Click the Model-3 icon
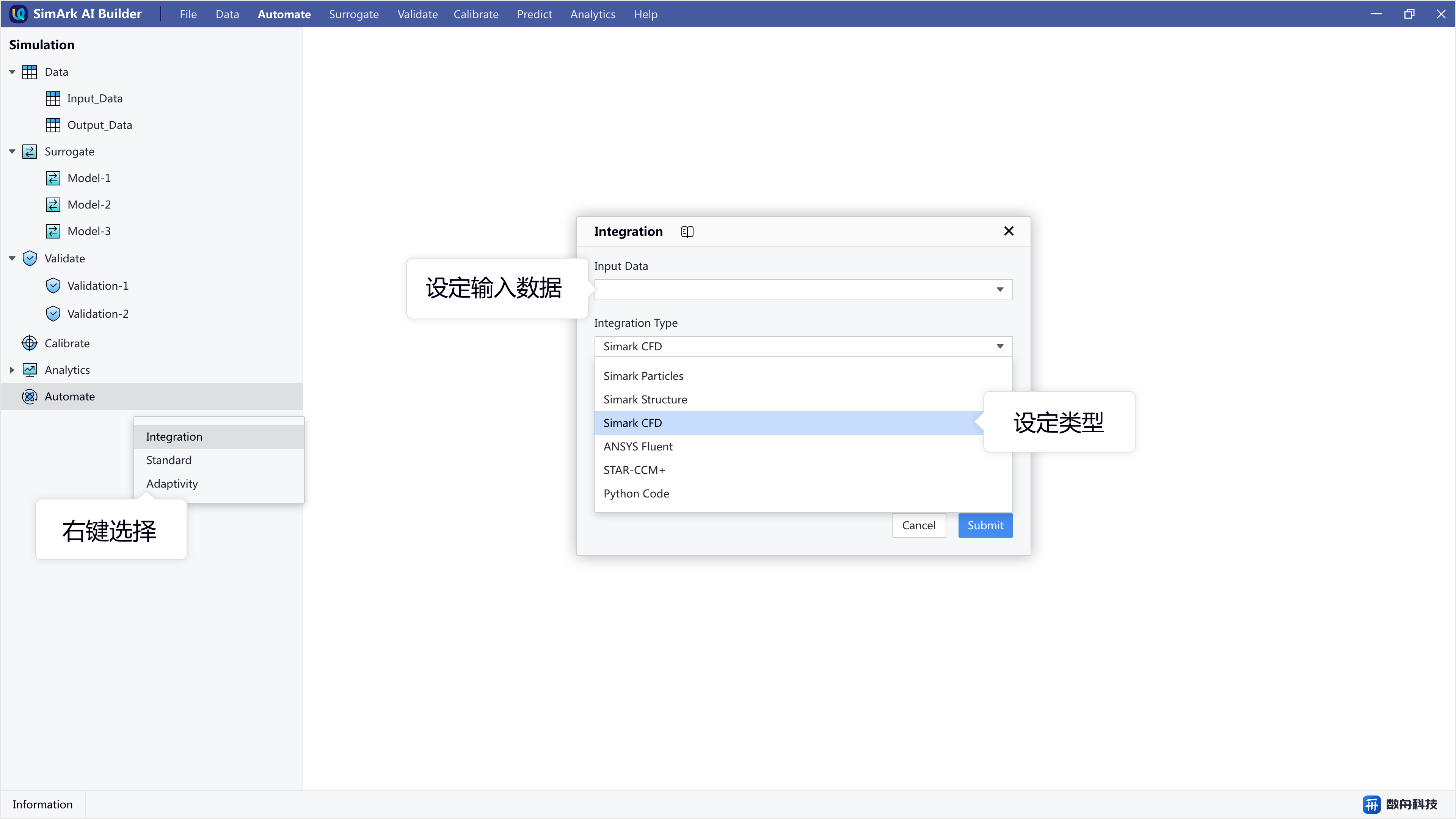The image size is (1456, 819). click(x=53, y=231)
